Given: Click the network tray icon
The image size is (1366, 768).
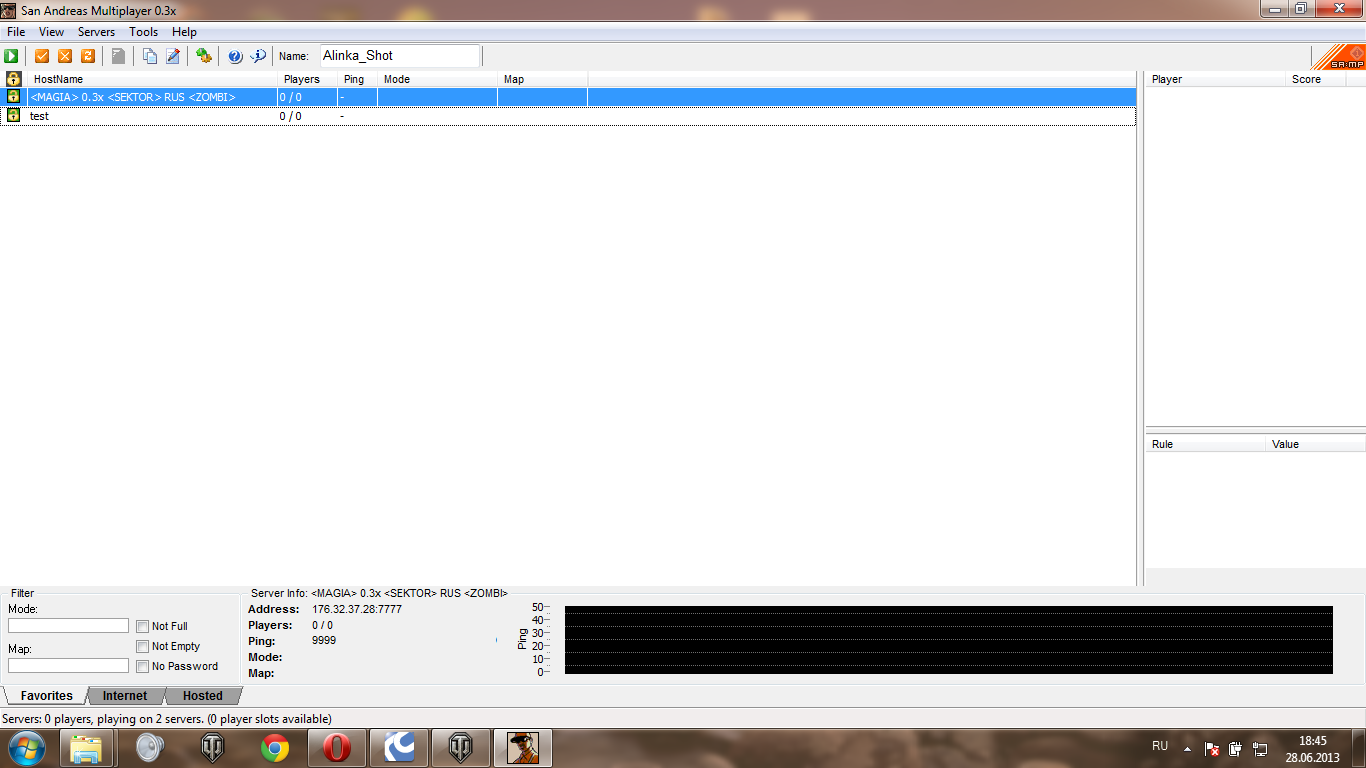Looking at the screenshot, I should 1260,748.
